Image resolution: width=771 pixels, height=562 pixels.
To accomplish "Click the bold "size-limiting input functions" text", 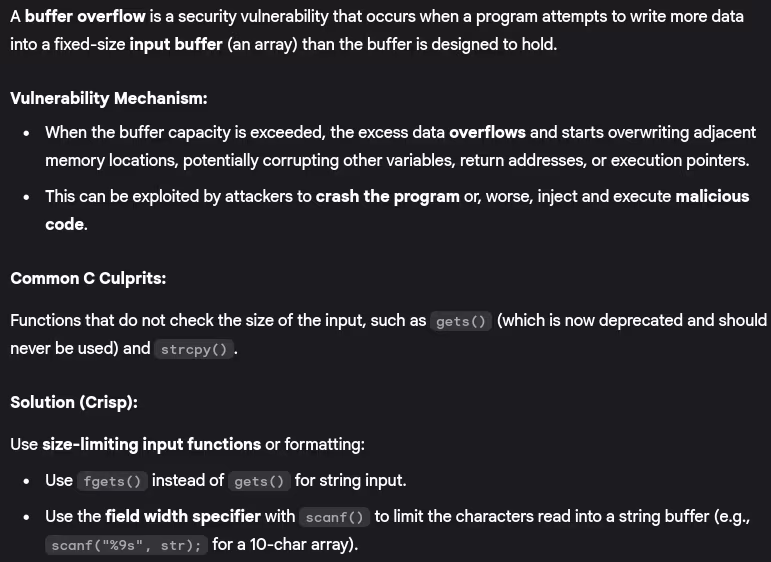I will (x=151, y=444).
